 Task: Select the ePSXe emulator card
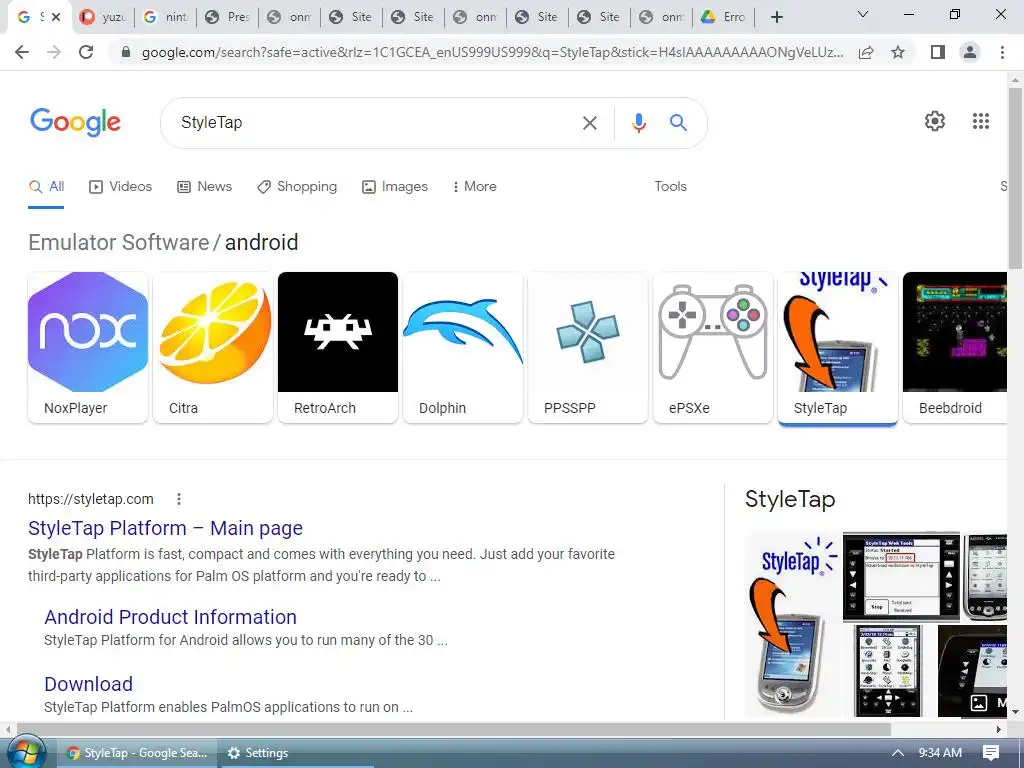(x=713, y=347)
